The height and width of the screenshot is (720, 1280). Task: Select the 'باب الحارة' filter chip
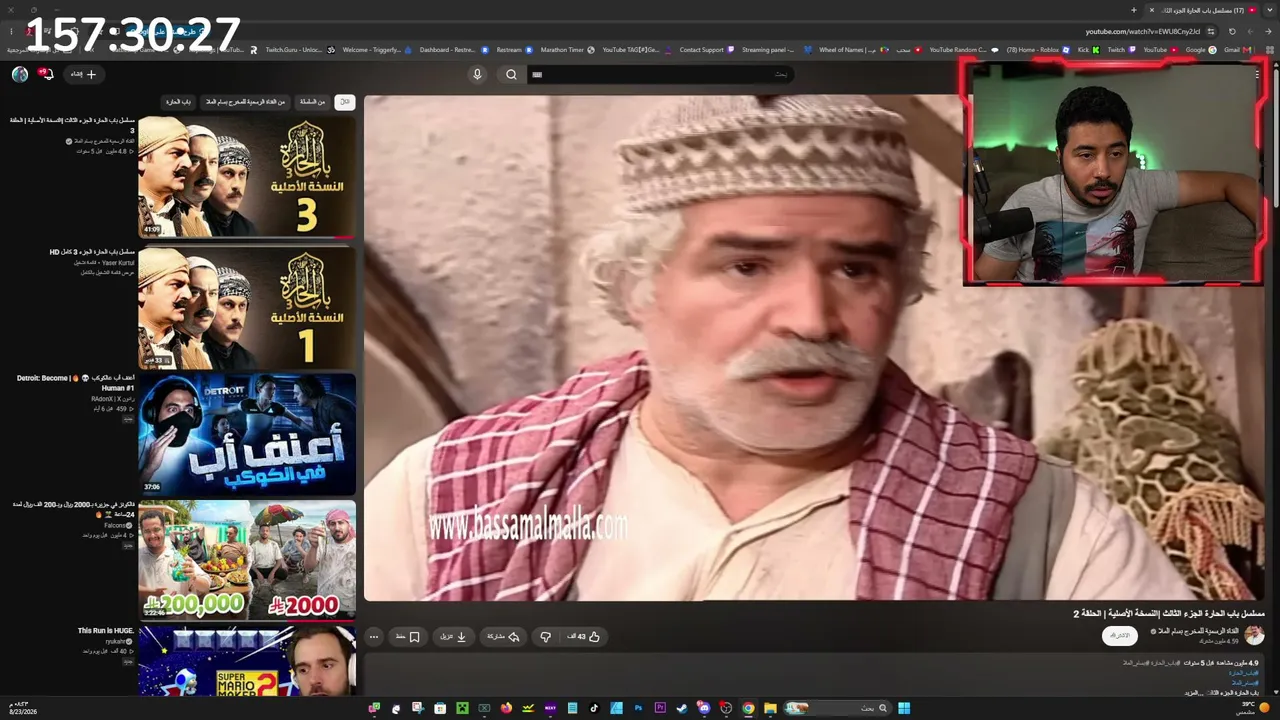point(179,102)
